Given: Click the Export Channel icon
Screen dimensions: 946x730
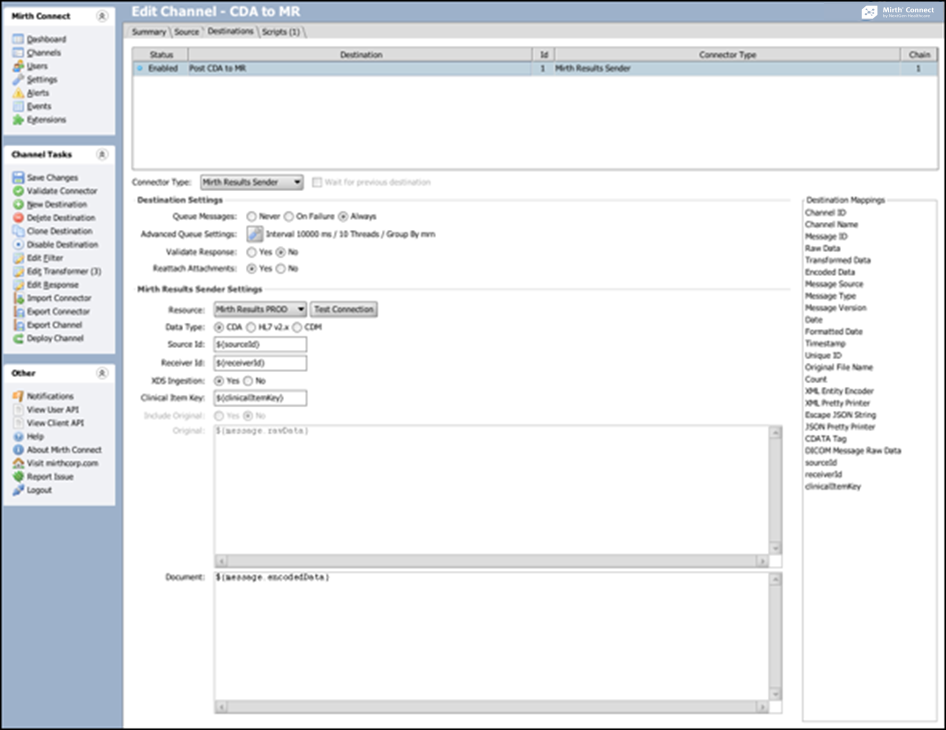Looking at the screenshot, I should point(18,325).
